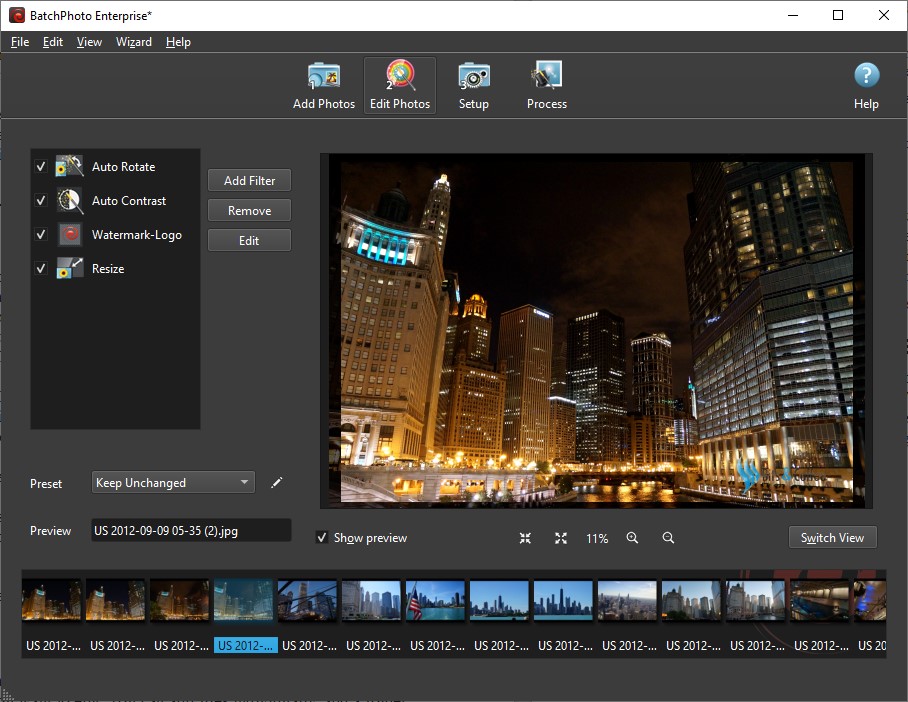The height and width of the screenshot is (702, 908).
Task: Disable the Watermark-Logo filter checkbox
Action: pos(41,235)
